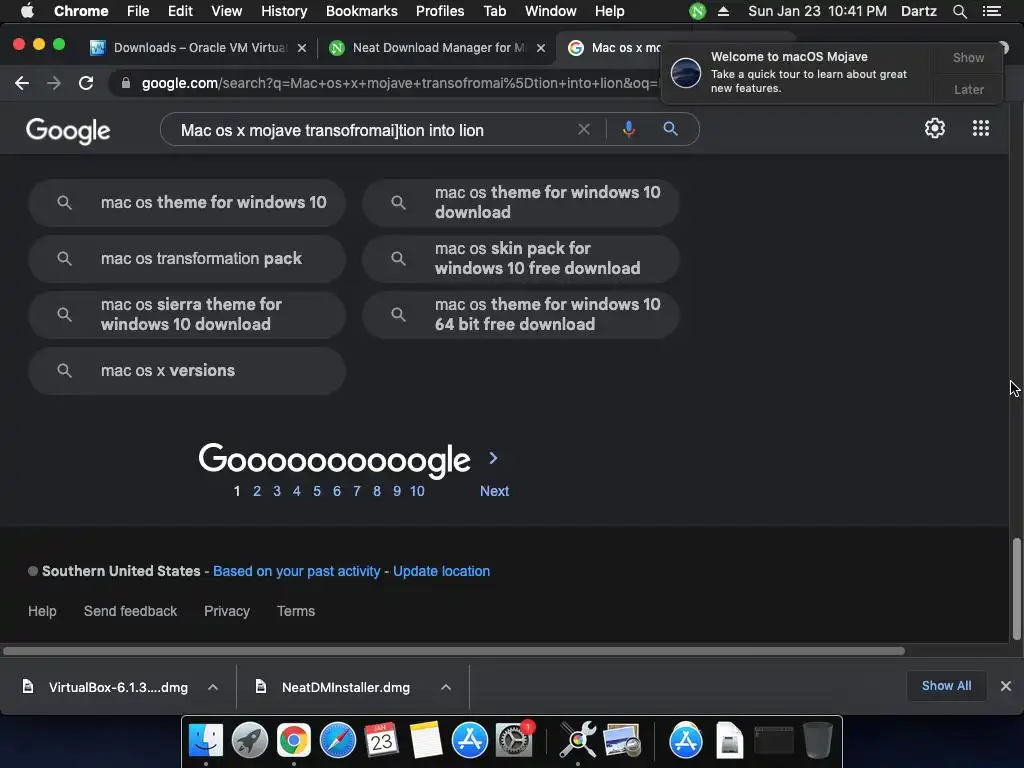
Task: Select suggestion mac os x versions
Action: 187,370
